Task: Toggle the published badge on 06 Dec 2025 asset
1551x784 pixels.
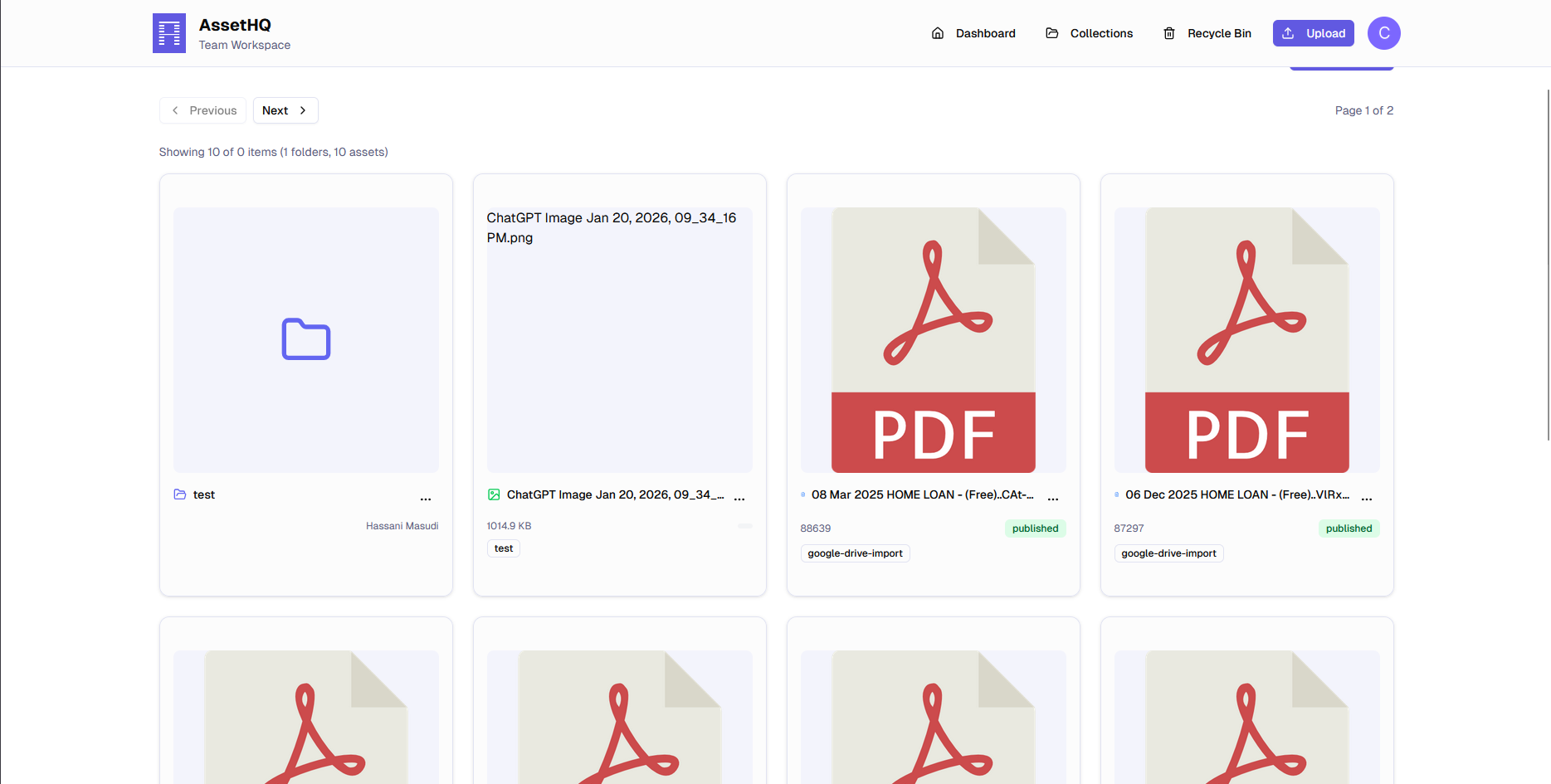Action: click(1349, 528)
